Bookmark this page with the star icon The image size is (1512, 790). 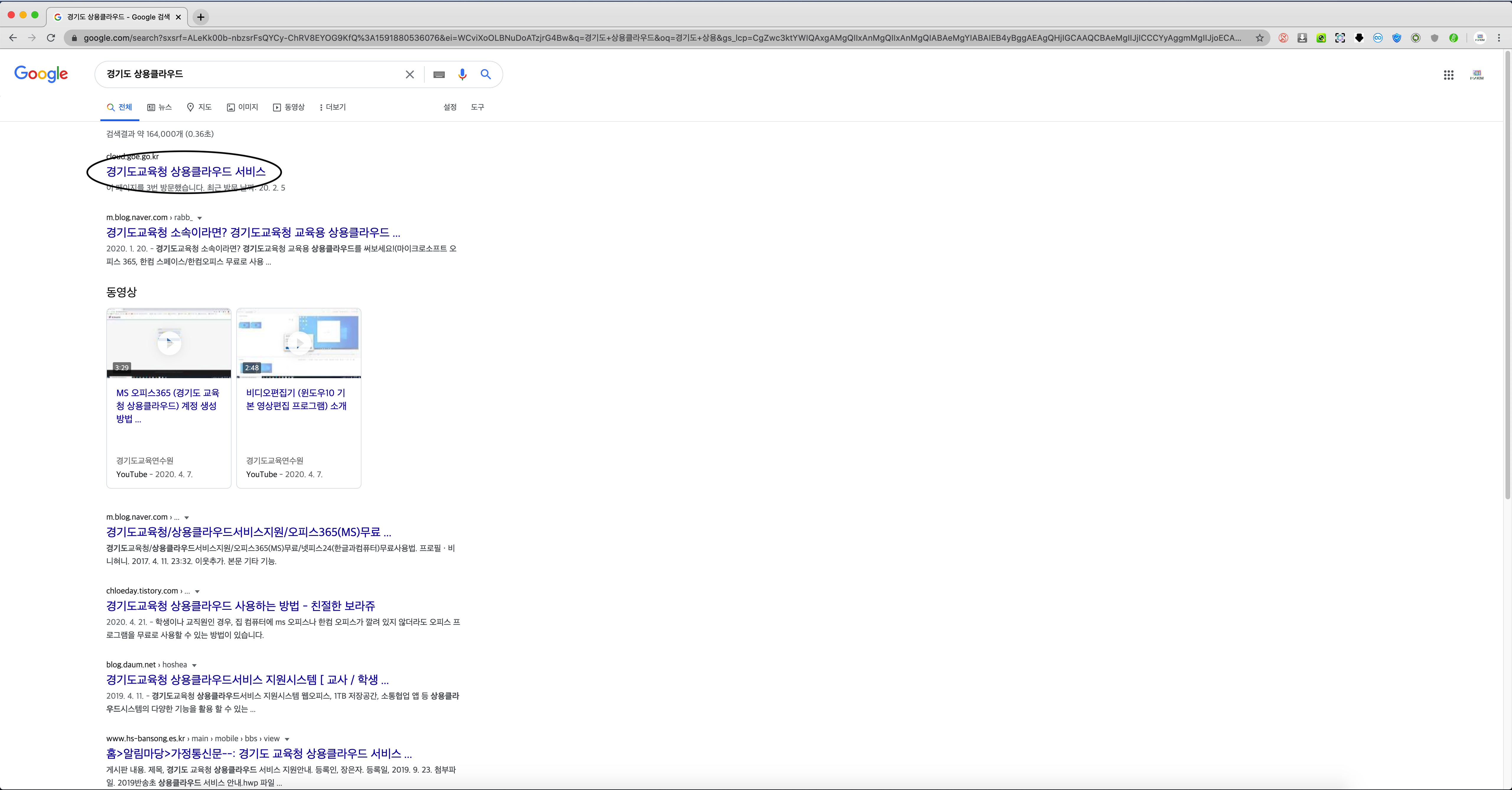[x=1259, y=38]
